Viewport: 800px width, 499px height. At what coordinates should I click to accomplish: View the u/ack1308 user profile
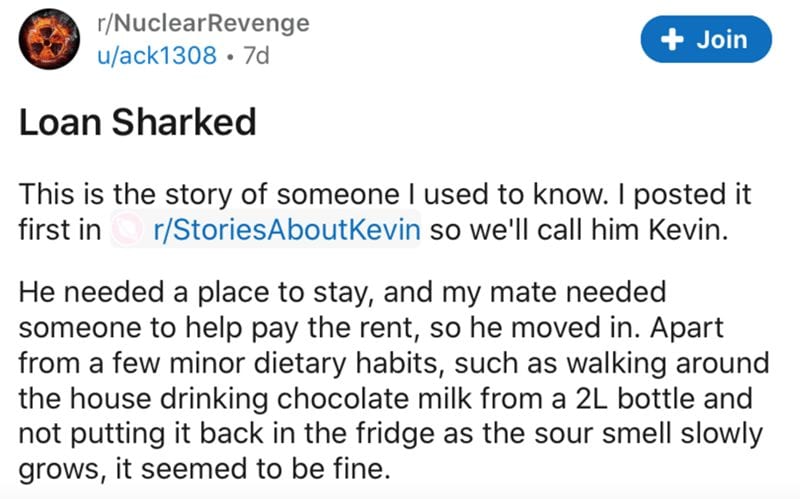point(157,55)
